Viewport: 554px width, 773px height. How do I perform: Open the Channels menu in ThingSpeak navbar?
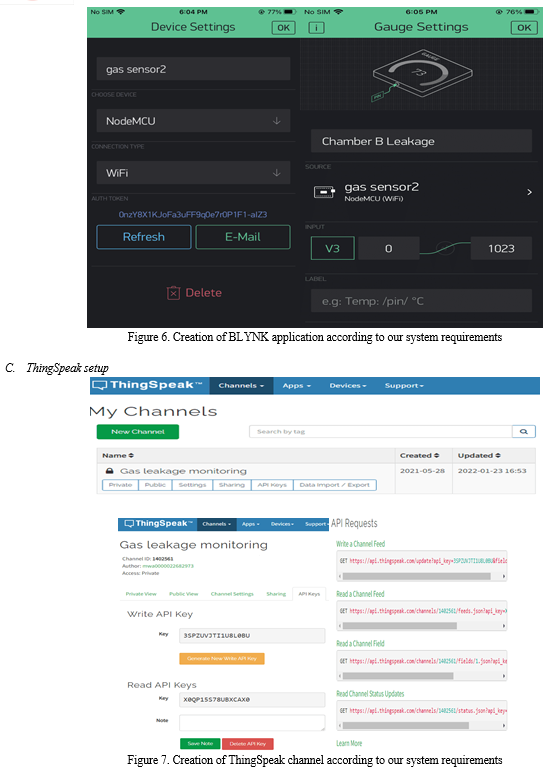241,386
